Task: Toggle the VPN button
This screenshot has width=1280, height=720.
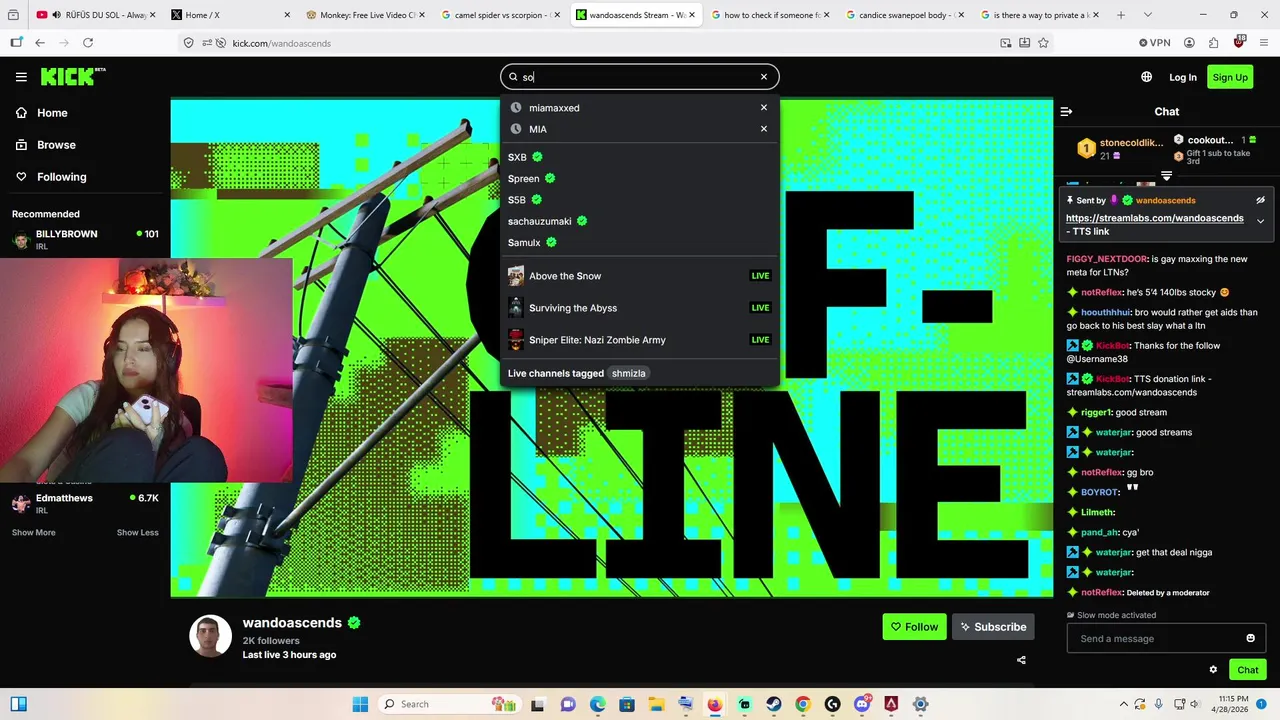Action: click(x=1154, y=43)
